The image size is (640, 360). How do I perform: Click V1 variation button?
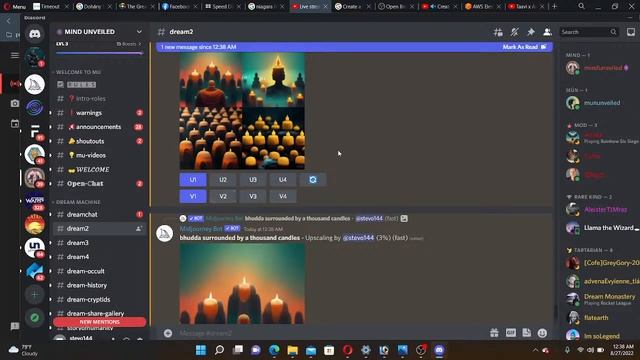[193, 196]
